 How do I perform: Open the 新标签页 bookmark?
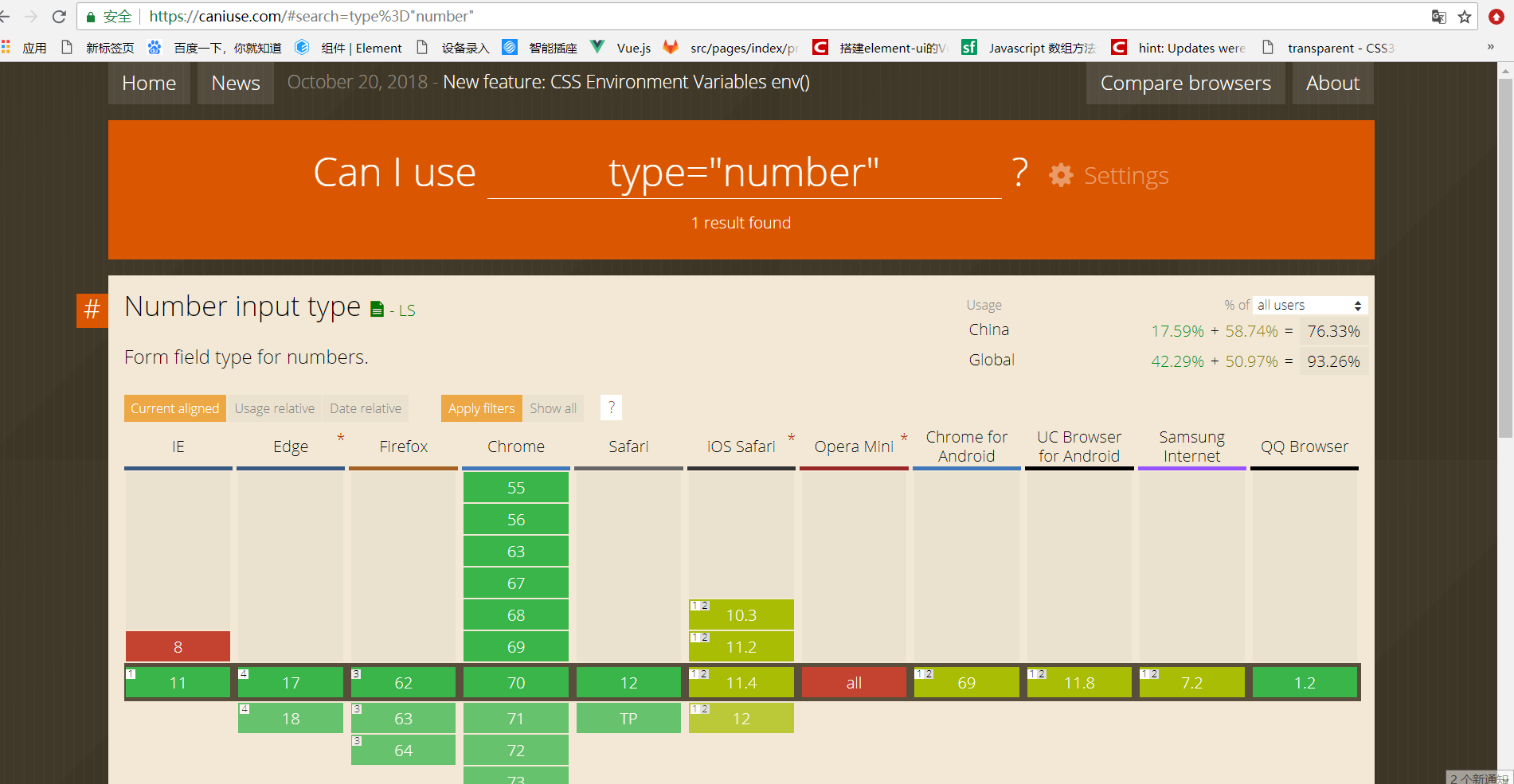[x=97, y=48]
